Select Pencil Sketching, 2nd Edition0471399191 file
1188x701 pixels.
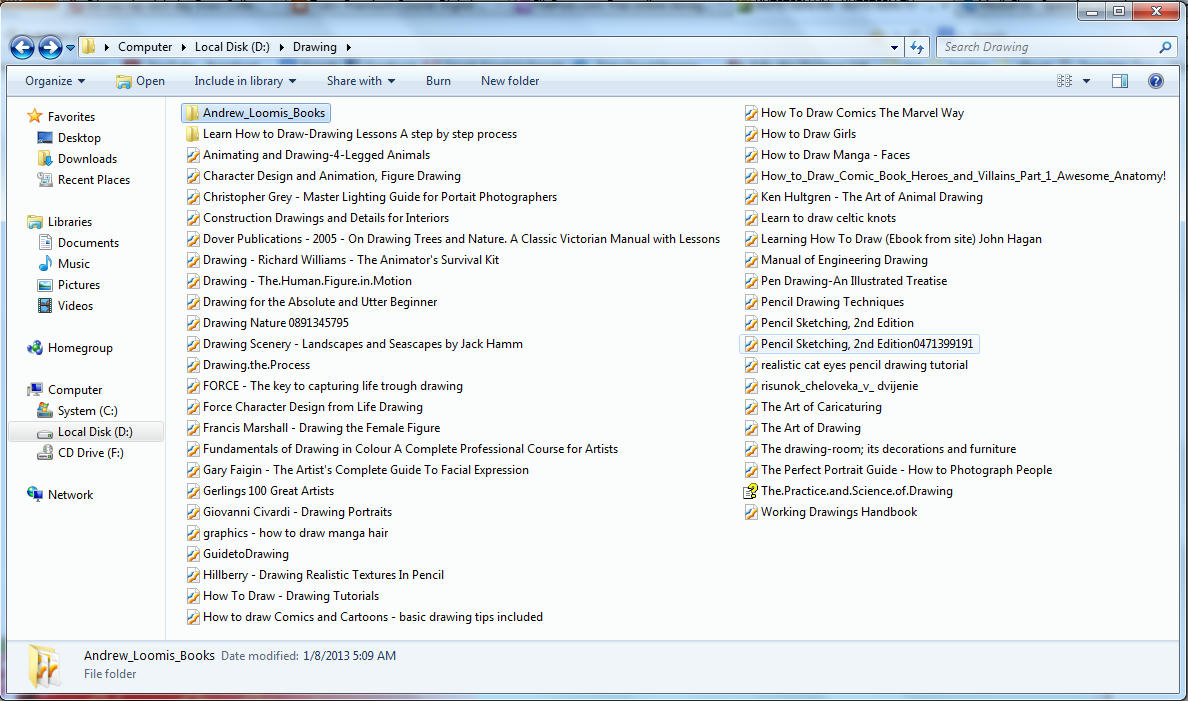(858, 344)
